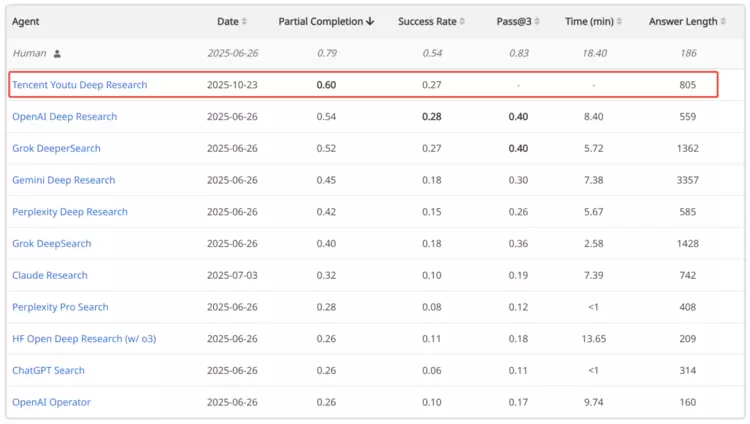Open Perplexity Pro Search link
This screenshot has width=750, height=424.
[60, 308]
